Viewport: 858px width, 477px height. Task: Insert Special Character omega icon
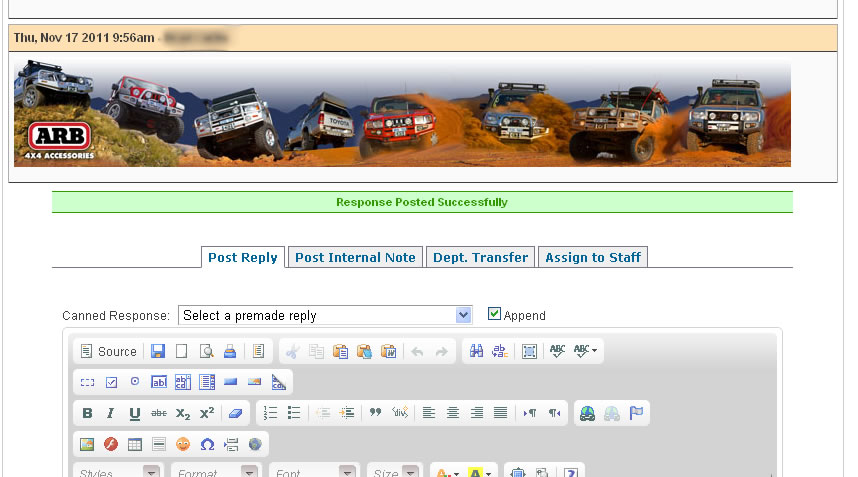(x=207, y=445)
